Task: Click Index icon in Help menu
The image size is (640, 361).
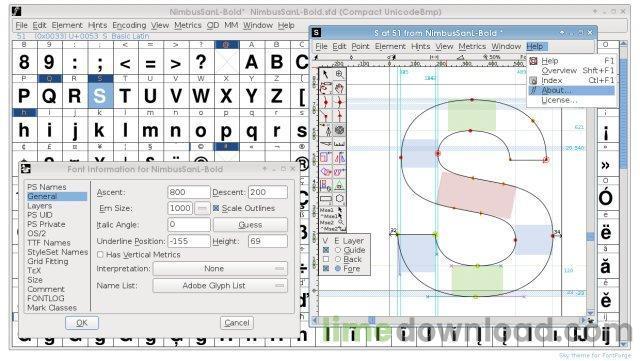Action: [533, 80]
